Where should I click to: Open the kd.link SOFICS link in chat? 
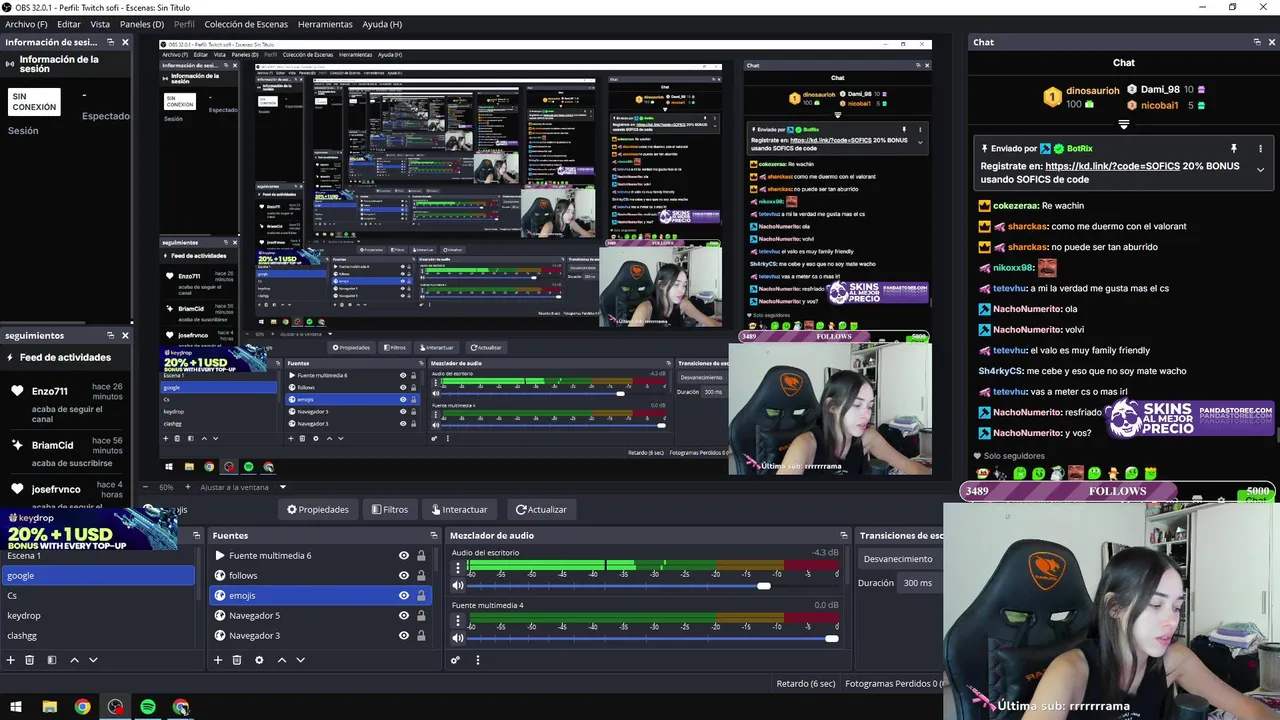click(1112, 166)
